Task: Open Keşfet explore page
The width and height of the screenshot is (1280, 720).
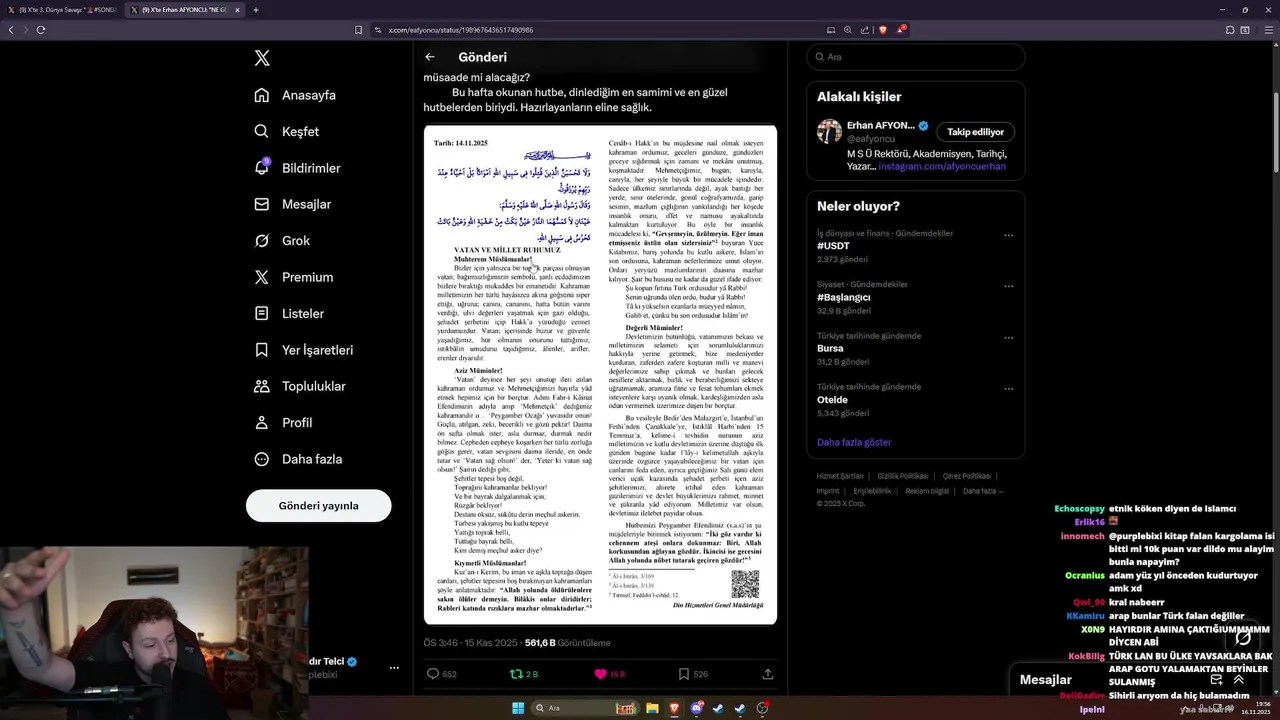Action: click(x=287, y=131)
